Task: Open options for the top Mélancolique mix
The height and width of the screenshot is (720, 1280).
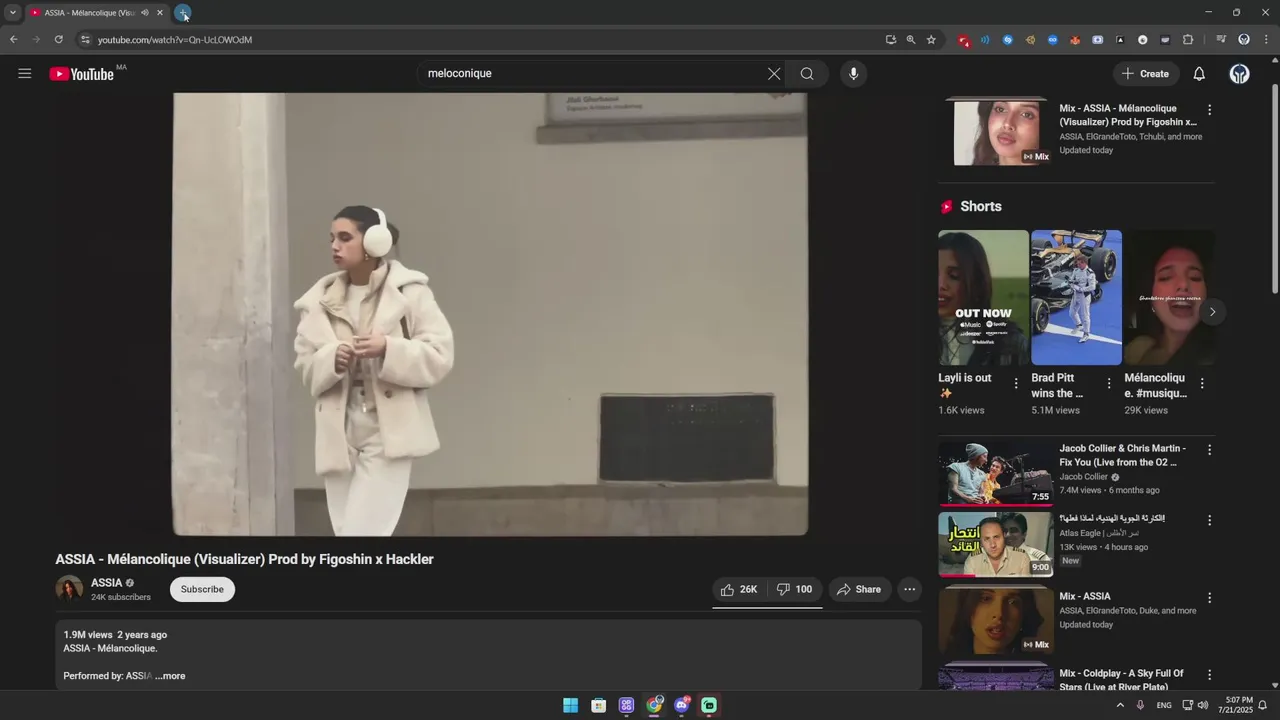Action: point(1209,110)
